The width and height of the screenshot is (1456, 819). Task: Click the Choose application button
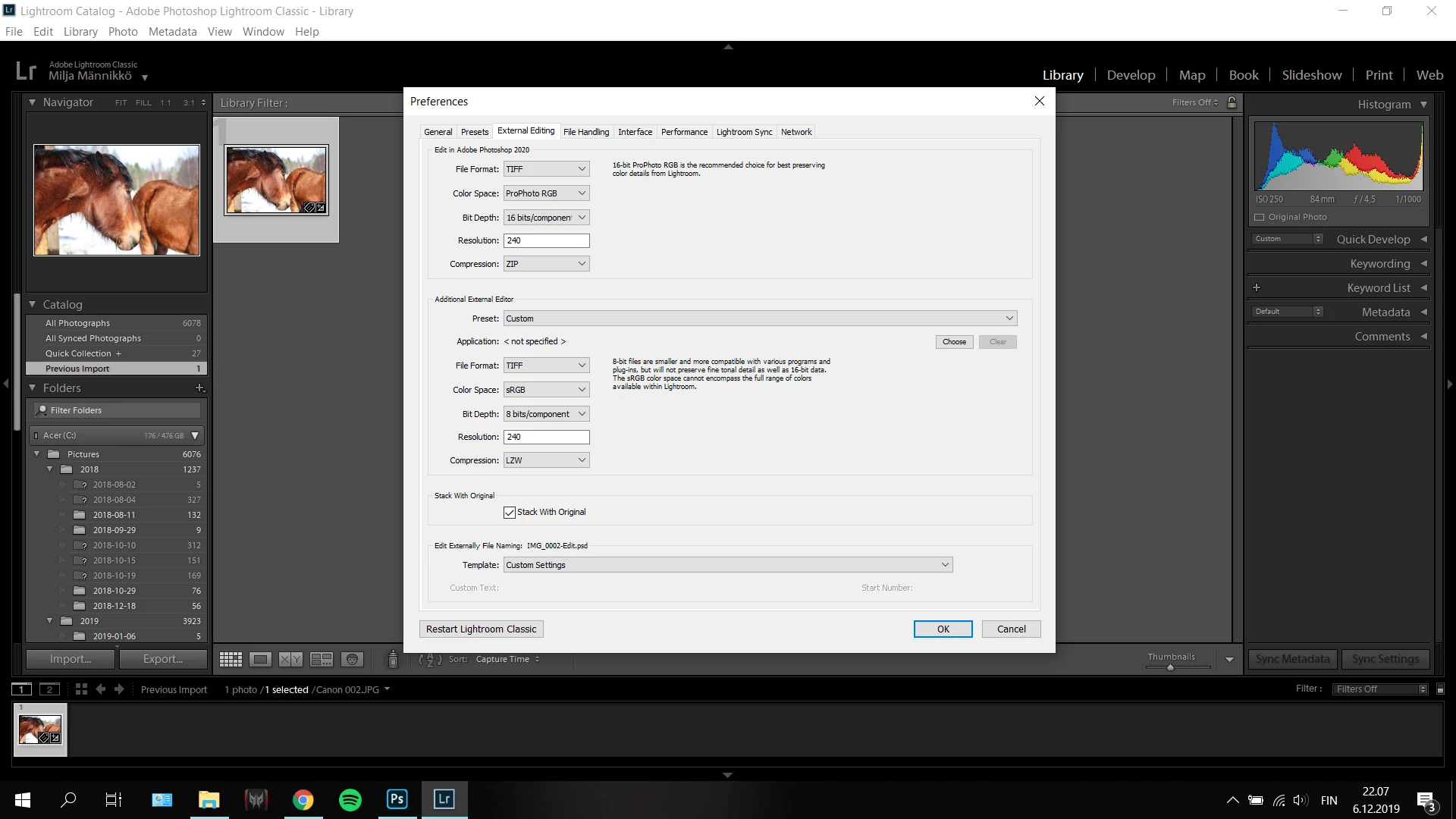954,342
